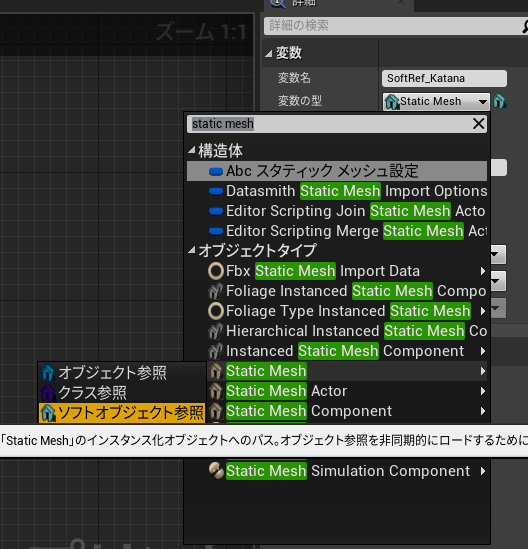Click icon of Static Mesh Actor row
Screen dimensions: 528x549
216,391
